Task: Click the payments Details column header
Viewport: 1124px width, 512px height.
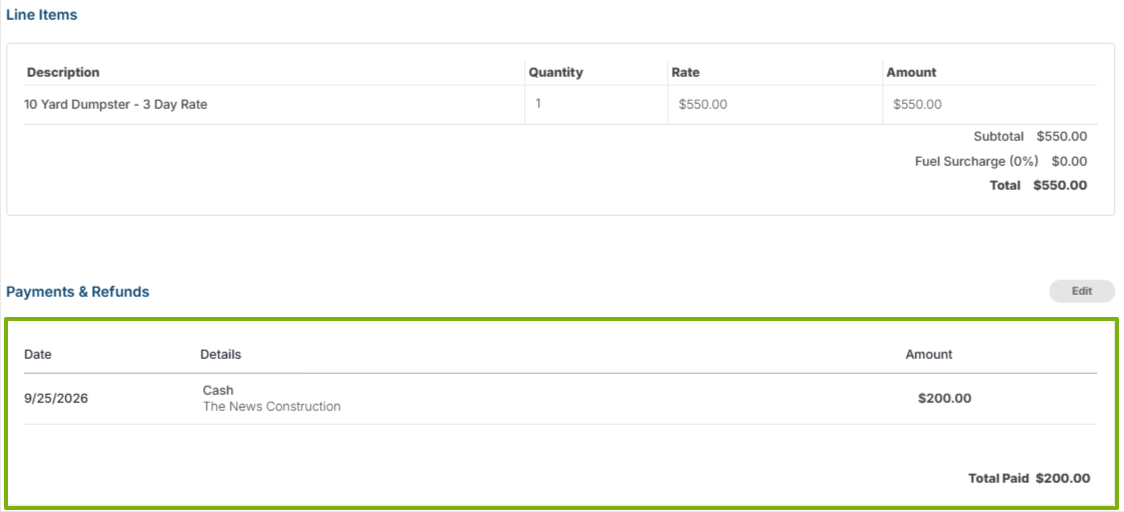Action: point(221,354)
